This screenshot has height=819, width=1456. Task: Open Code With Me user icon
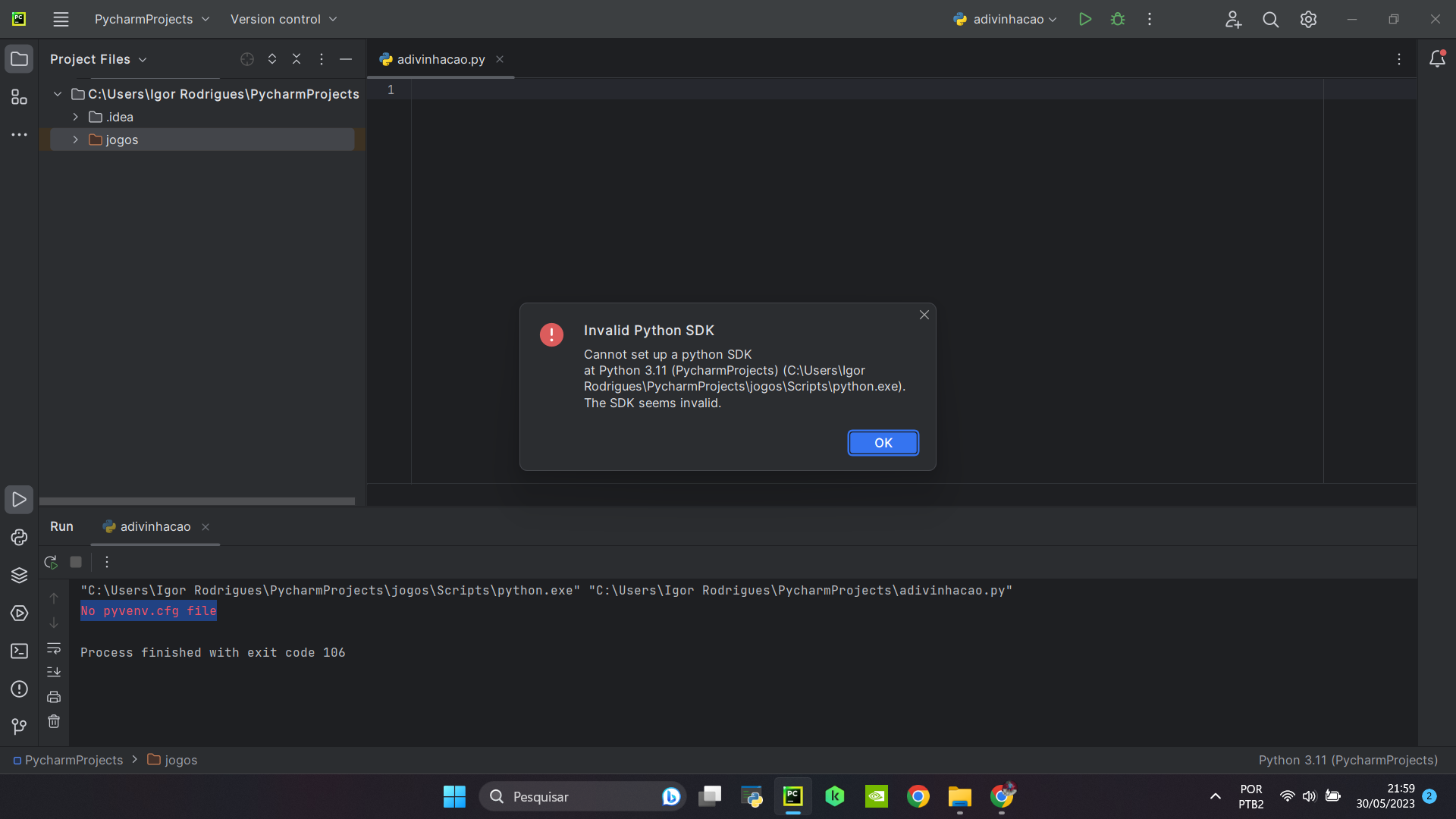(1233, 19)
